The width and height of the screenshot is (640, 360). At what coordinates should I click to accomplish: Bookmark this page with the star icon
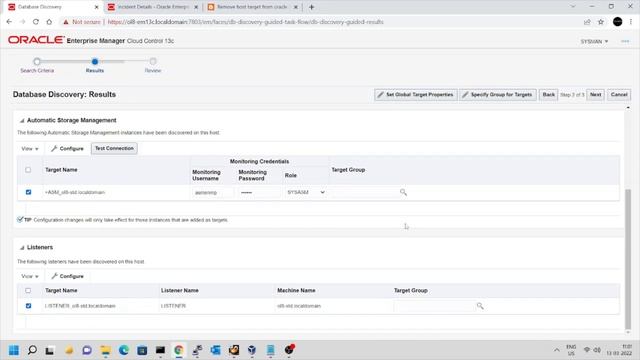(x=600, y=22)
